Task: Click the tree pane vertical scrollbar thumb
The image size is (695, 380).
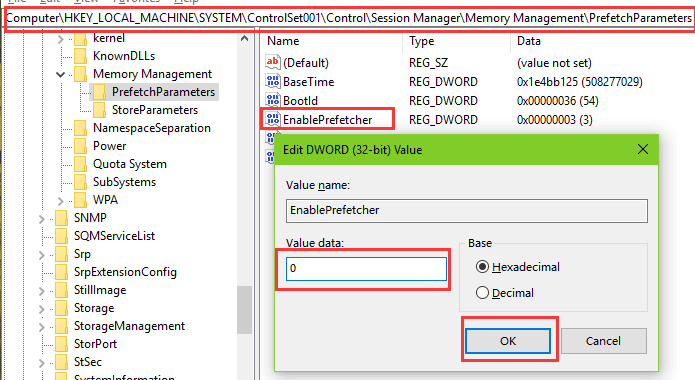Action: pos(244,310)
